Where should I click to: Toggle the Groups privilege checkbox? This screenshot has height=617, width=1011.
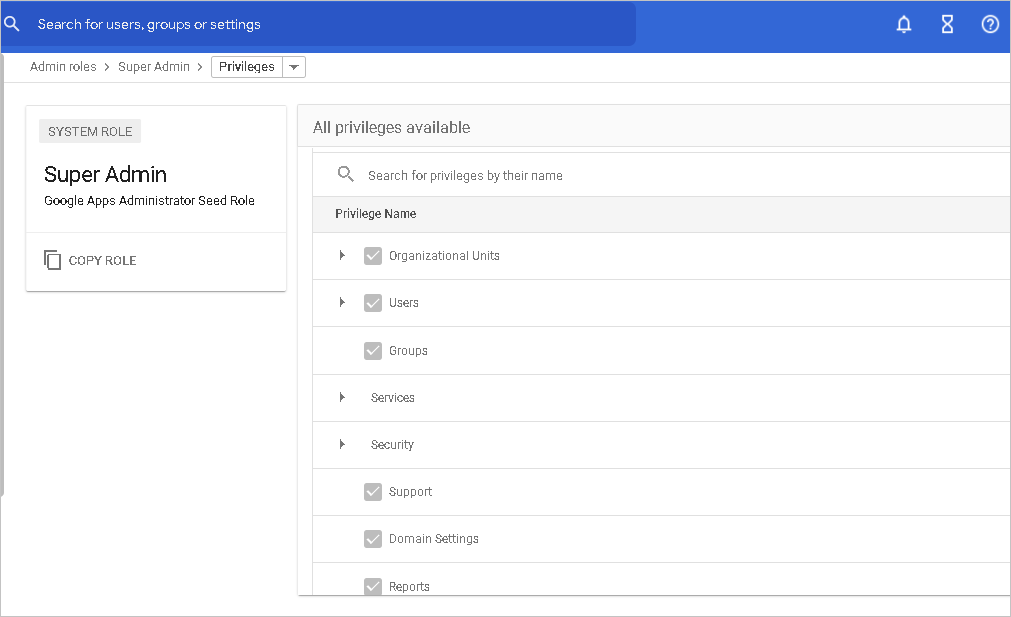tap(373, 351)
